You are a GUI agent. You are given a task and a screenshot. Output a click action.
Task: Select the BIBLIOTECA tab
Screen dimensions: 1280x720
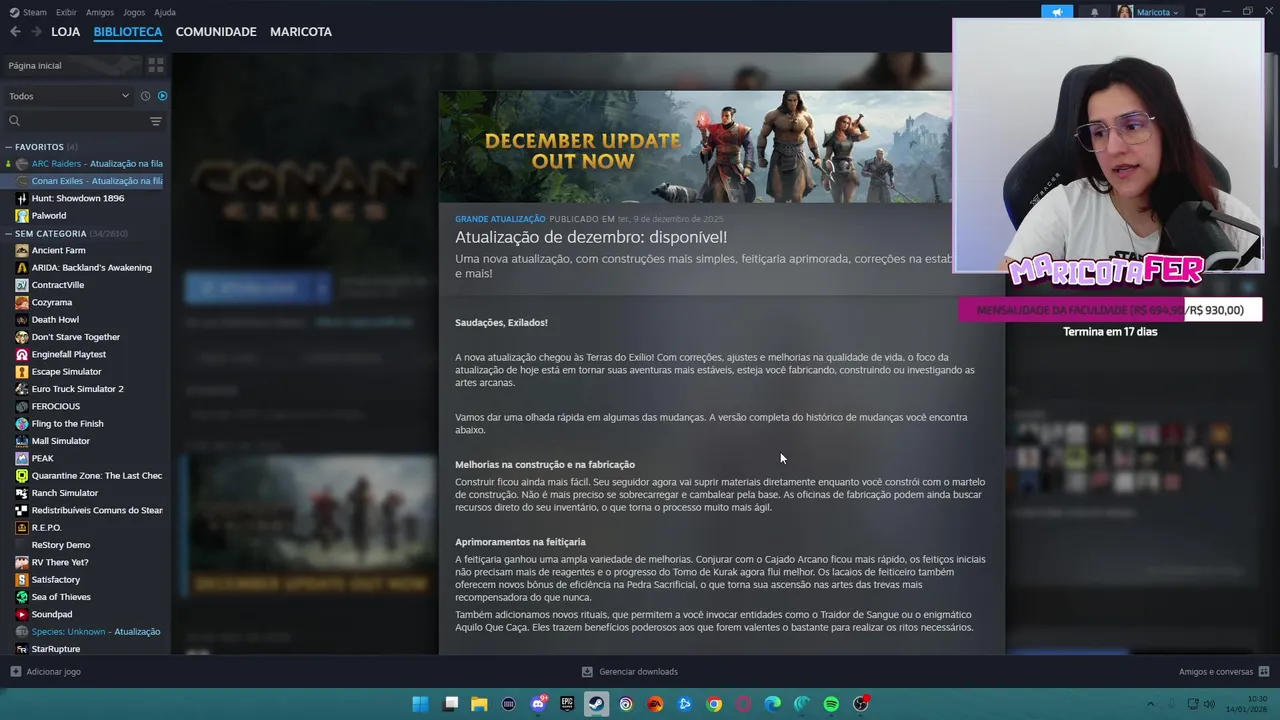128,32
